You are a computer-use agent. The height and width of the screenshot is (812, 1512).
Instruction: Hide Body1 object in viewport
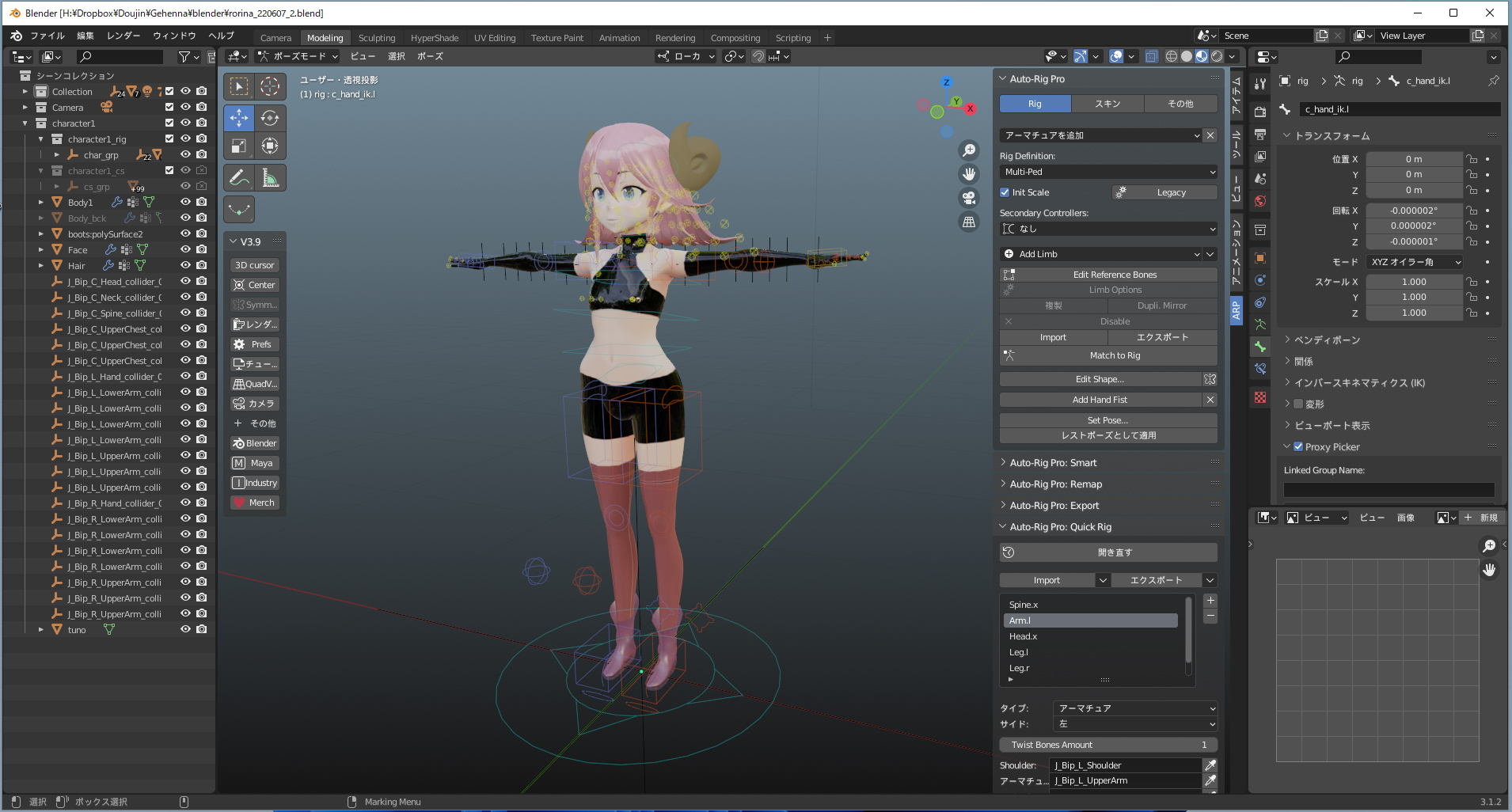pyautogui.click(x=185, y=203)
